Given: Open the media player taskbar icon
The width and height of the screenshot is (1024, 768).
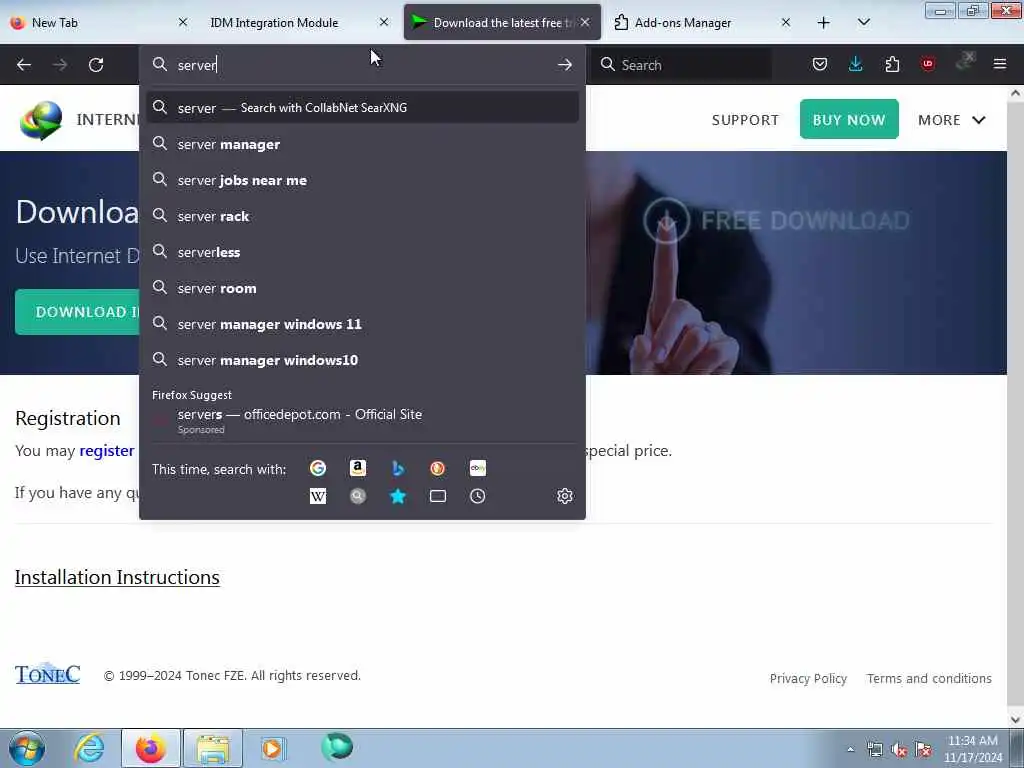Looking at the screenshot, I should coord(272,748).
